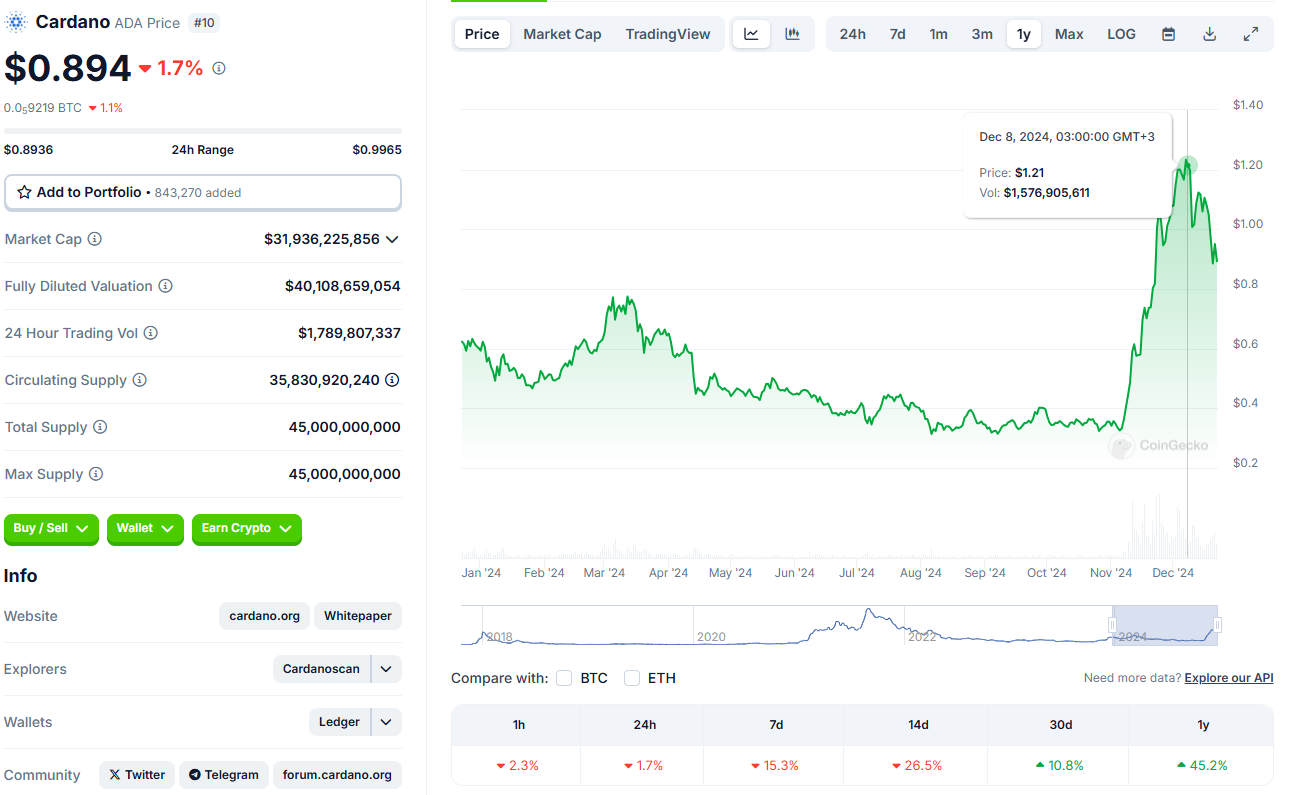Open the Ledger wallet link
This screenshot has width=1291, height=795.
[339, 722]
